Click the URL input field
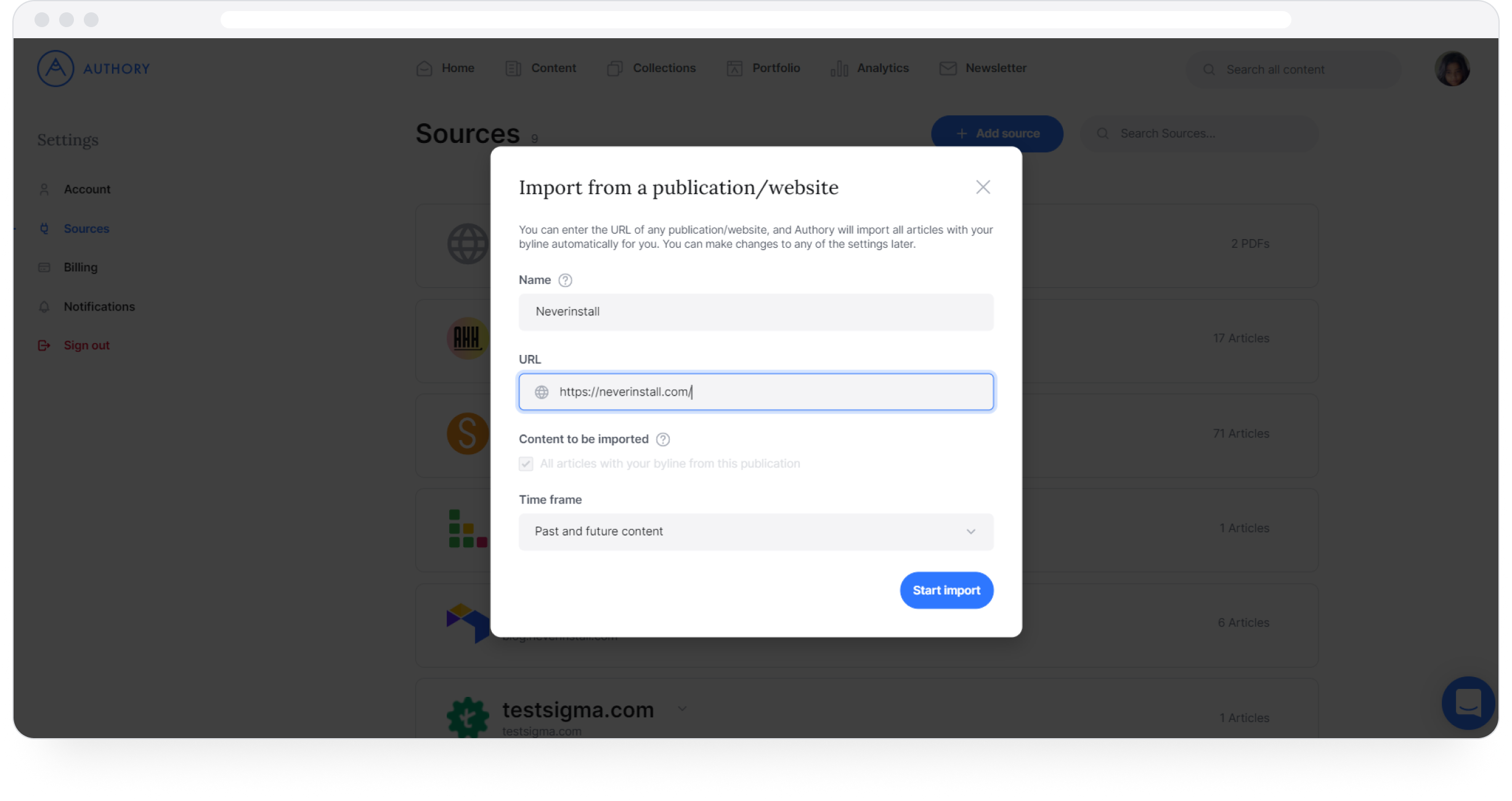This screenshot has height=801, width=1512. 756,392
